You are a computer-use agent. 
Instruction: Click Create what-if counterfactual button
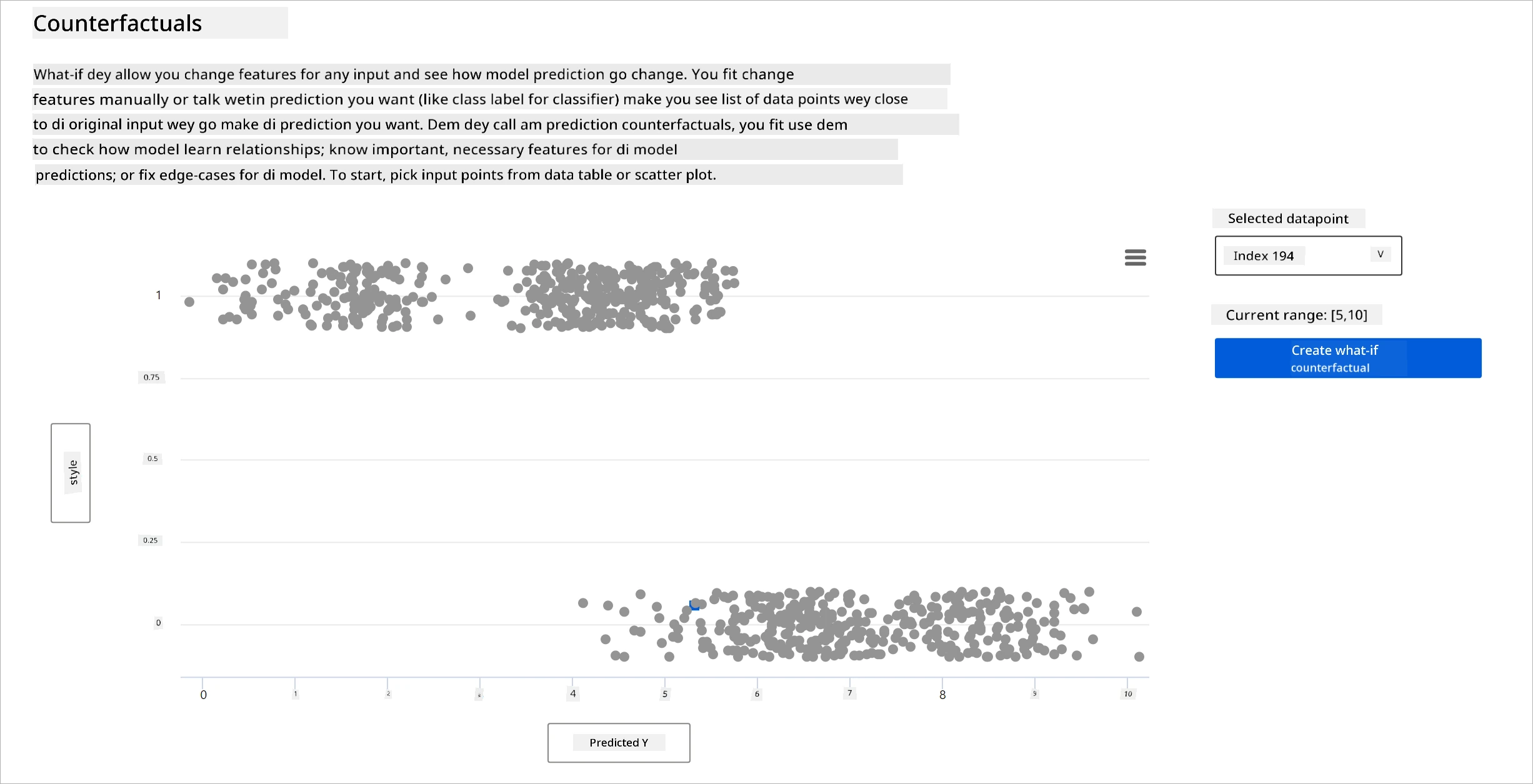[x=1348, y=358]
